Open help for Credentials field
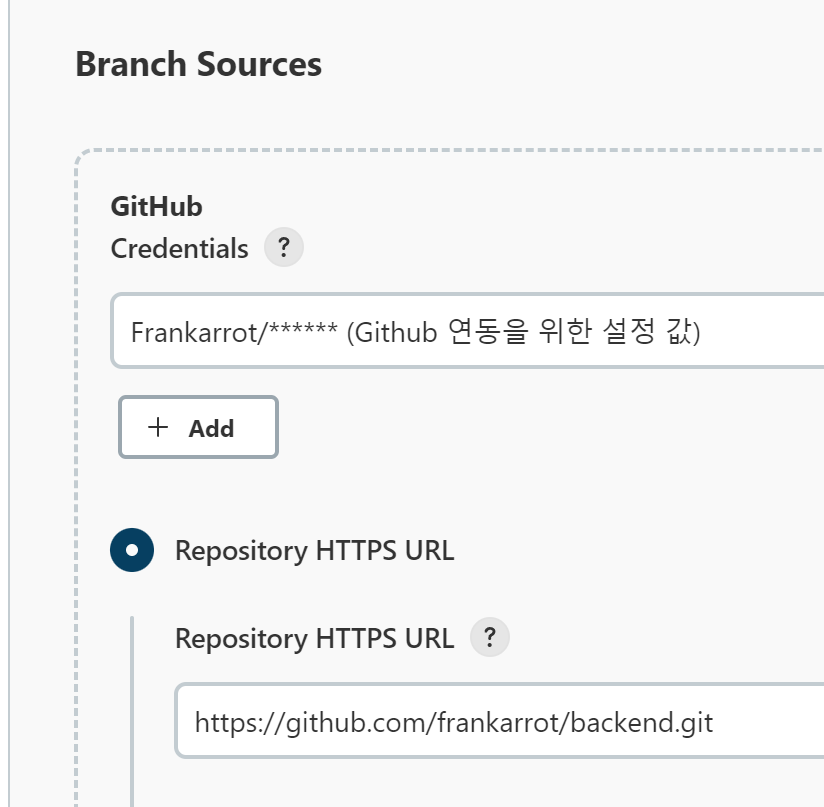The width and height of the screenshot is (824, 807). (x=284, y=247)
